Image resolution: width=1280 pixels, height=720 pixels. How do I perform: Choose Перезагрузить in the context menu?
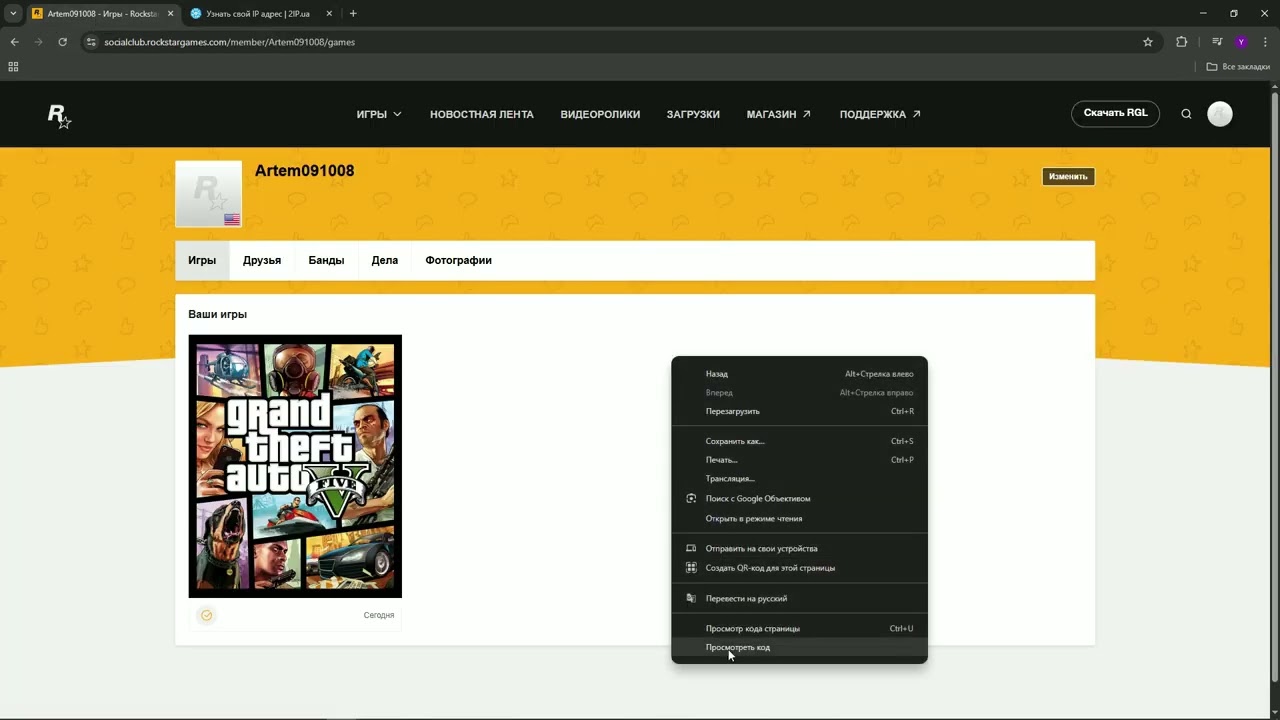(x=799, y=411)
